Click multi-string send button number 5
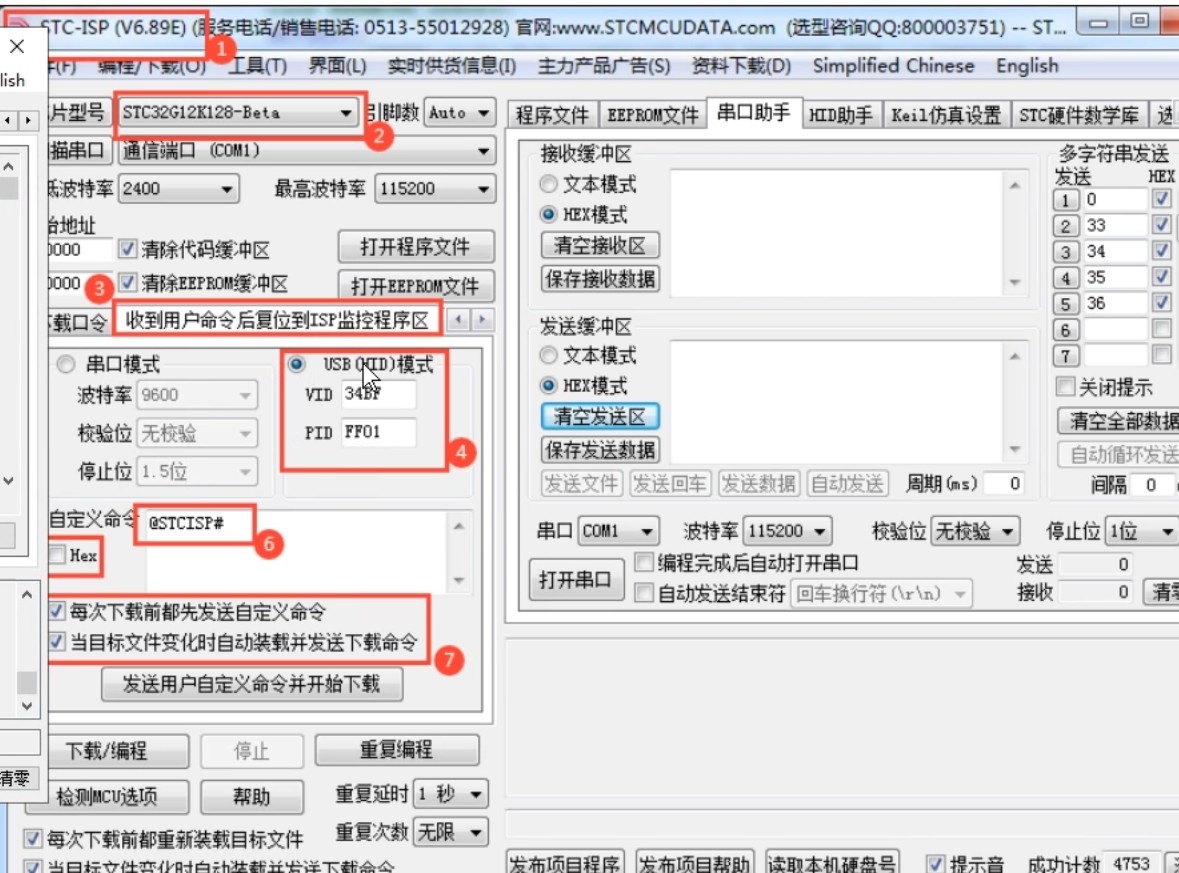The height and width of the screenshot is (873, 1179). tap(1065, 304)
